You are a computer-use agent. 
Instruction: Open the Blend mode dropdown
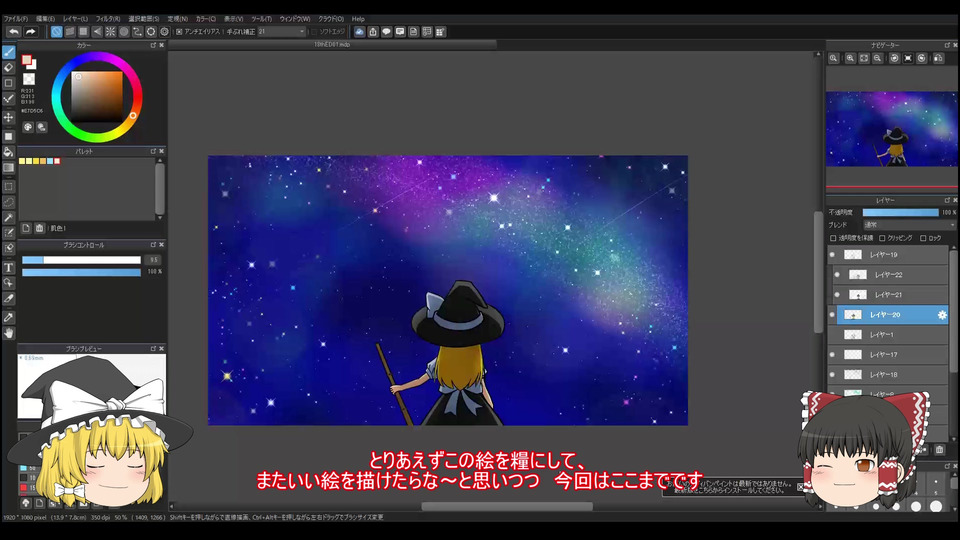point(909,225)
